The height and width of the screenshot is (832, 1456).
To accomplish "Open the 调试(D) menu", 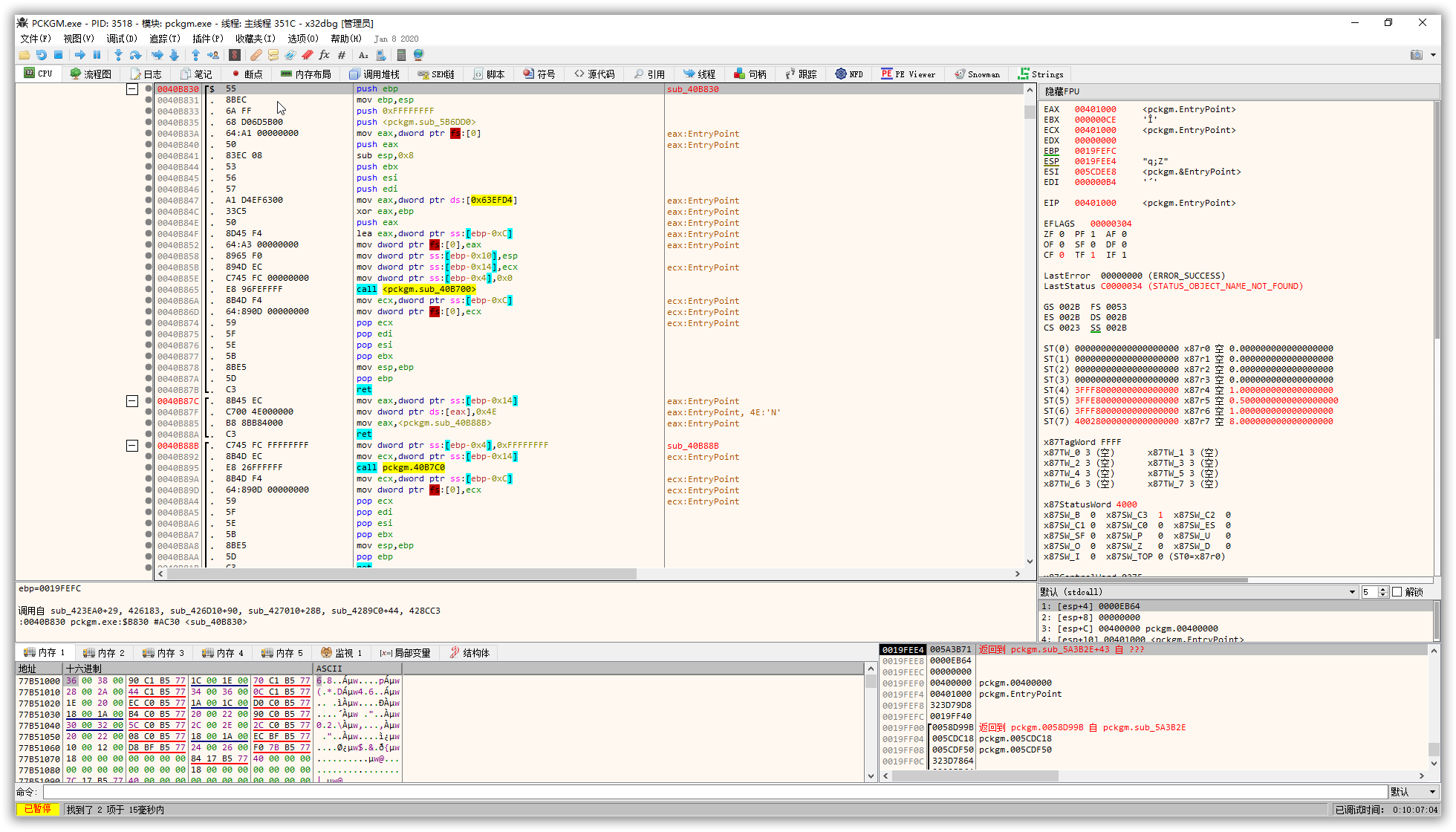I will [122, 39].
